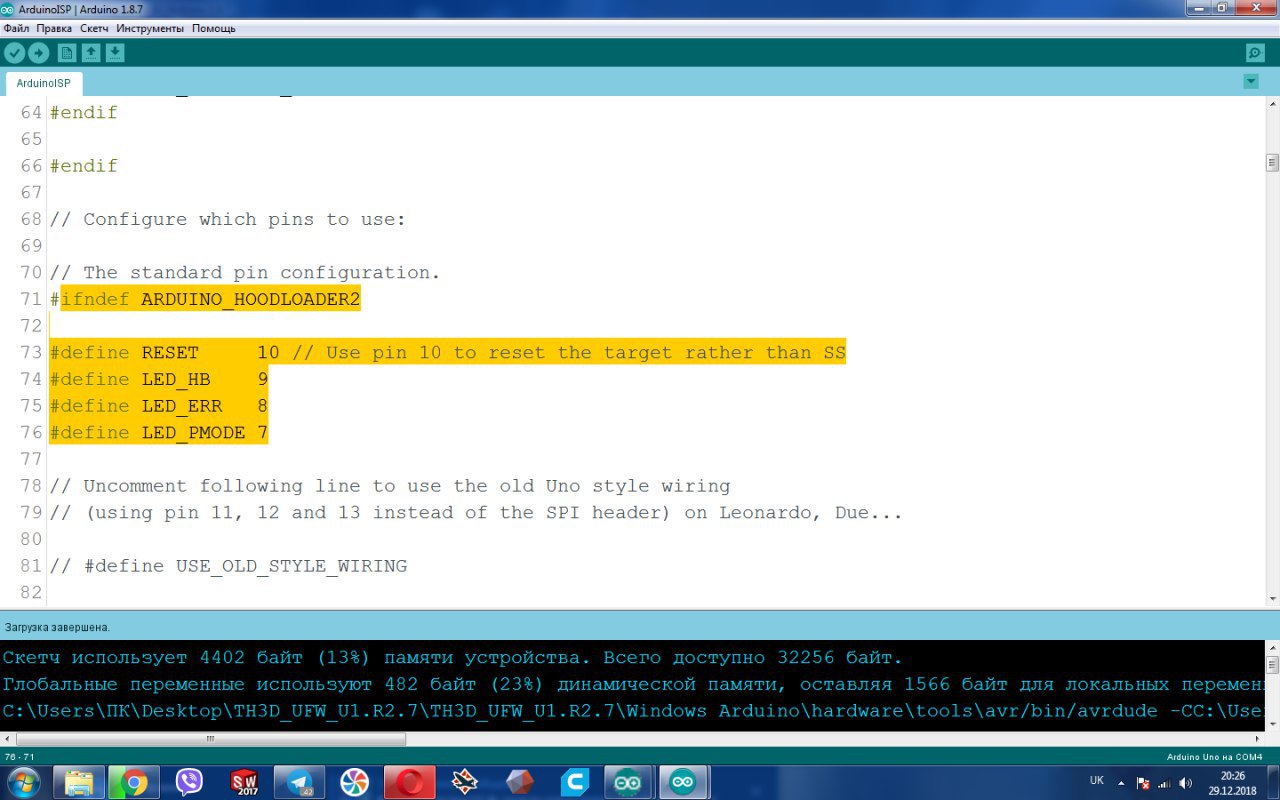Open the red star-shaped app on the taskbar
1280x800 pixels.
click(x=464, y=782)
